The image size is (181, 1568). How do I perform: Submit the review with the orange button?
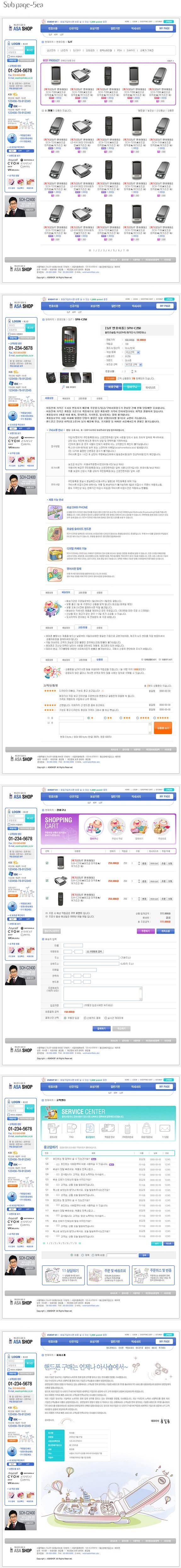tap(163, 727)
